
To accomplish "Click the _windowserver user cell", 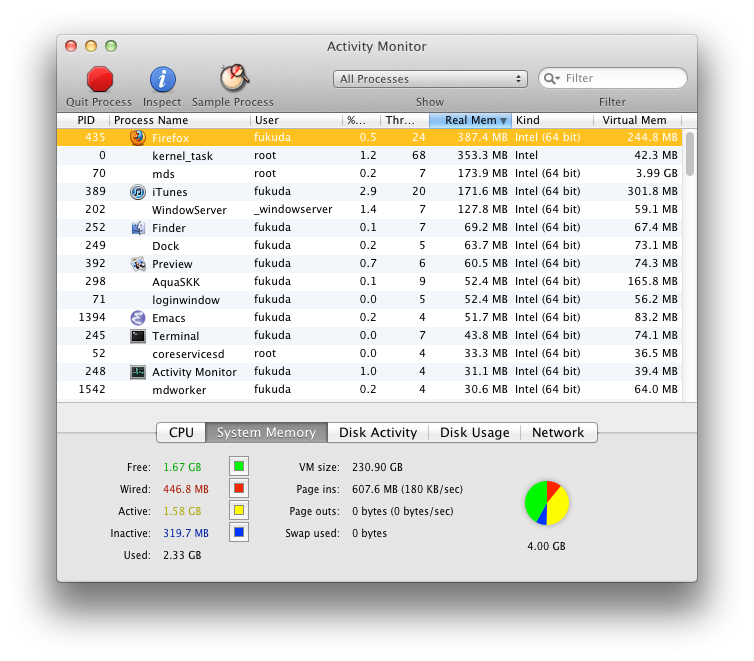I will point(293,210).
